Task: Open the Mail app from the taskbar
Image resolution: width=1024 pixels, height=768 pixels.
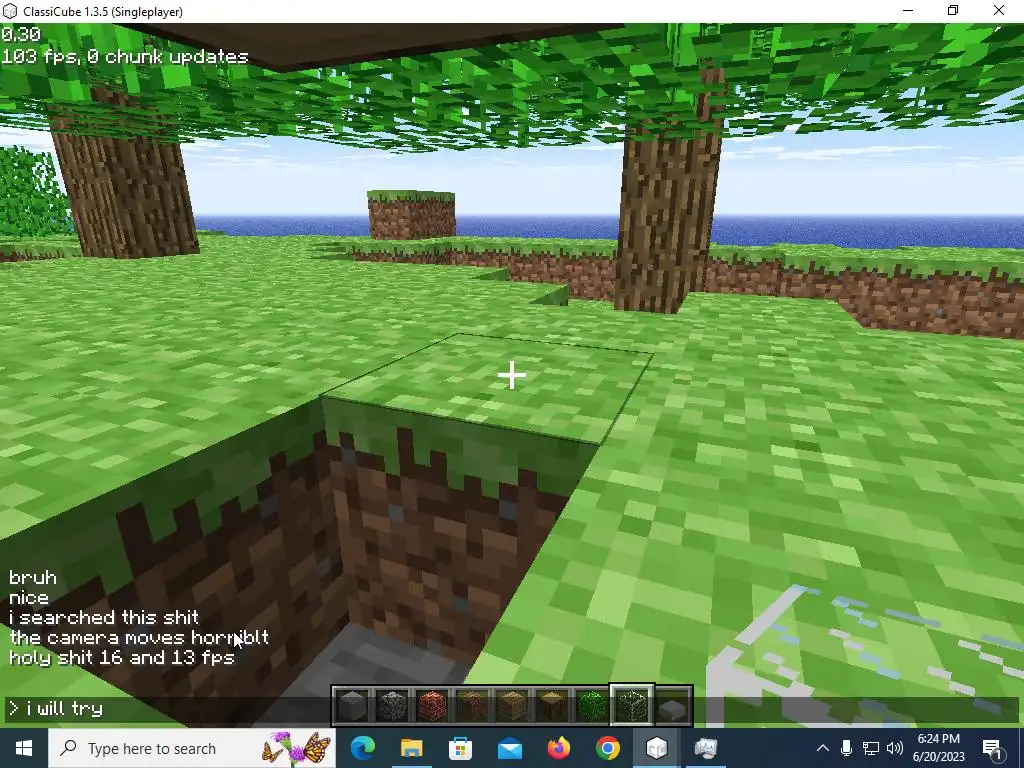Action: tap(509, 748)
